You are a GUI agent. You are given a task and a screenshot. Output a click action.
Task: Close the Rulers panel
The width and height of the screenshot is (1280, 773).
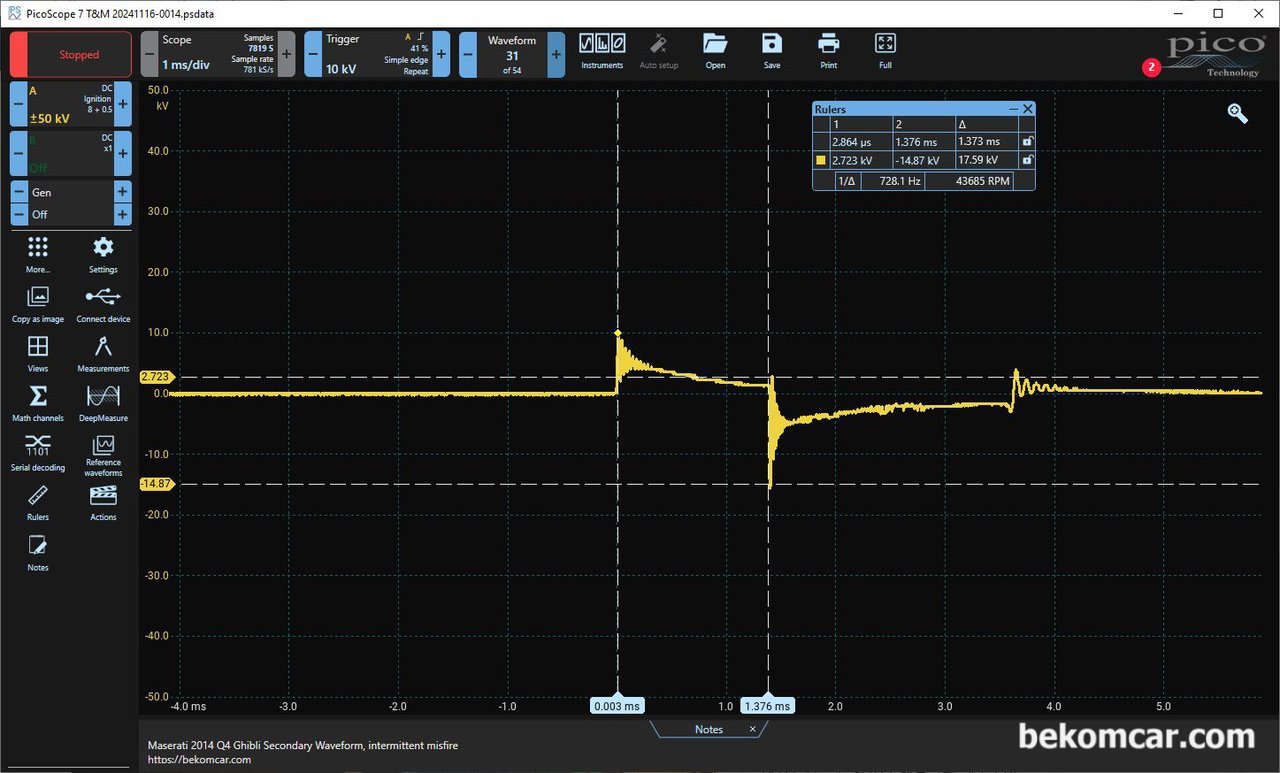click(x=1027, y=109)
